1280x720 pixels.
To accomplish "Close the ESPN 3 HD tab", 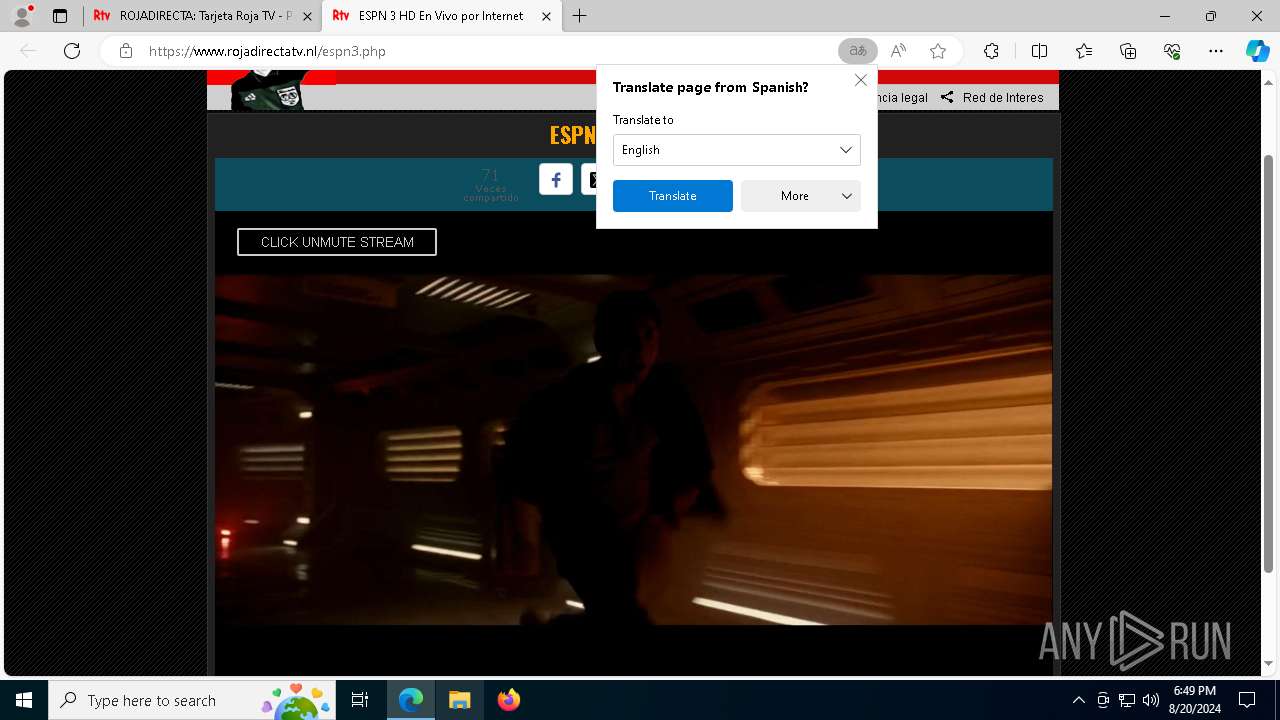I will [x=546, y=16].
